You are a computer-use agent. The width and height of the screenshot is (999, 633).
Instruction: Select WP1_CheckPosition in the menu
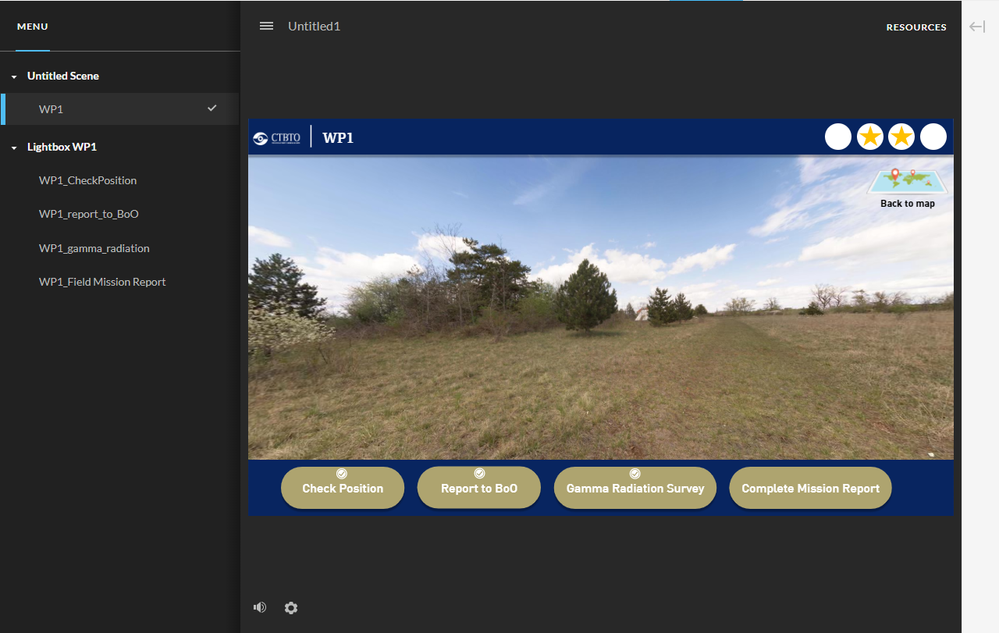[88, 181]
